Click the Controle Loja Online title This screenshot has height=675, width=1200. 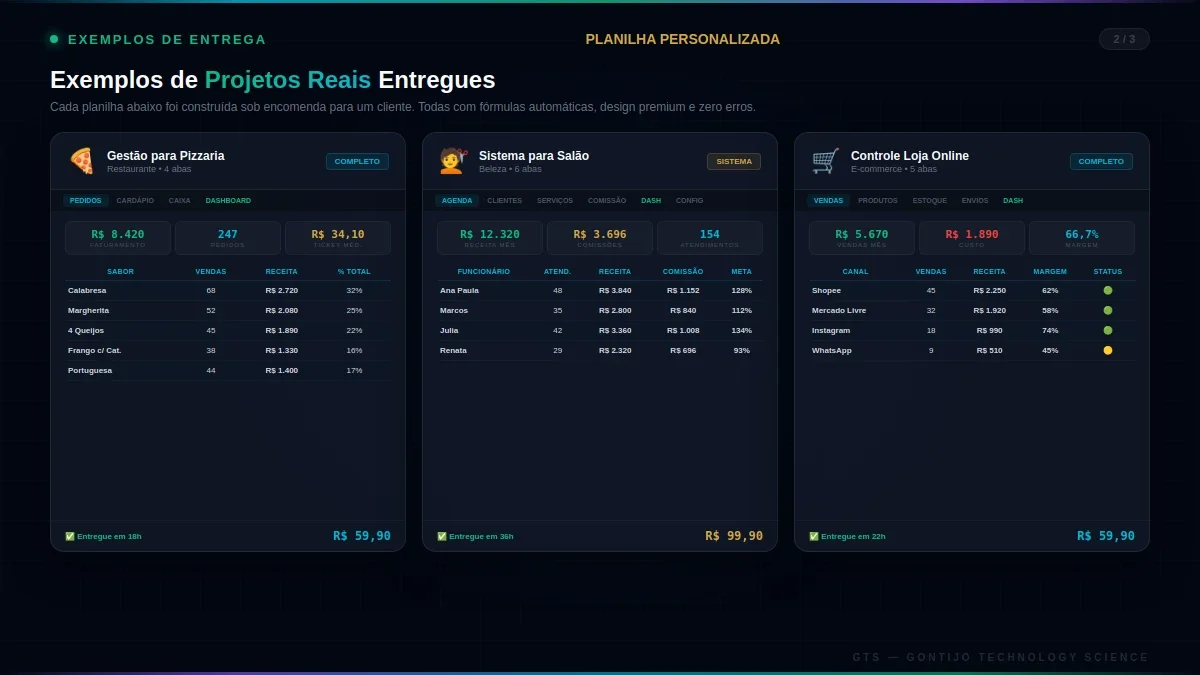tap(910, 156)
